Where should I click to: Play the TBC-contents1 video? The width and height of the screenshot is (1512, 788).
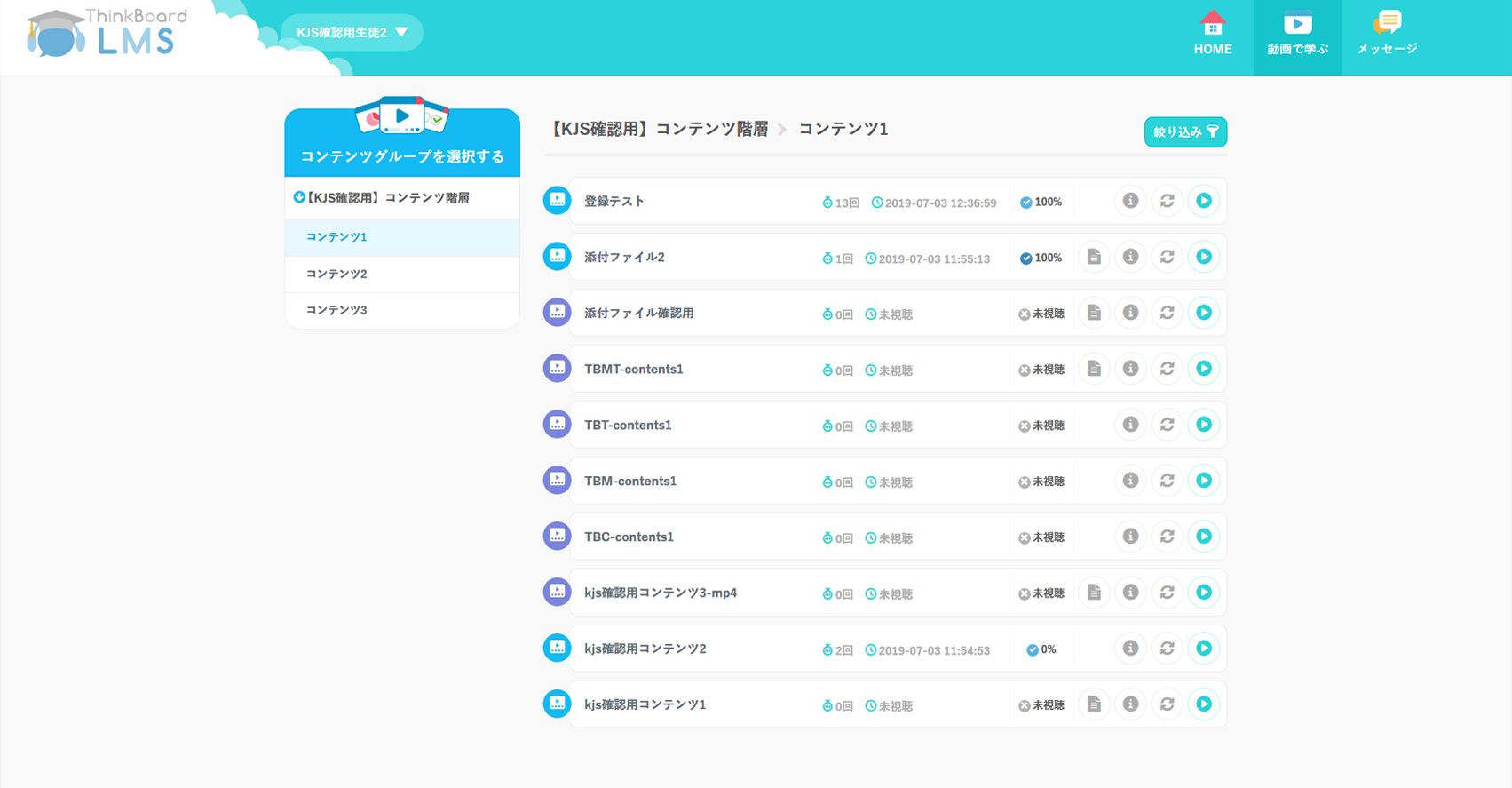tap(1204, 537)
